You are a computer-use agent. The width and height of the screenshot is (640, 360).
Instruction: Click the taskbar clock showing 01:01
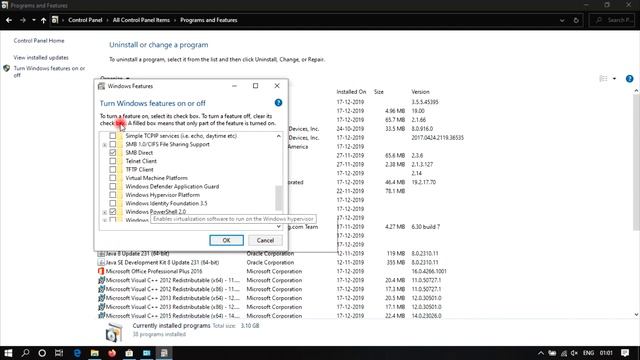coord(606,353)
